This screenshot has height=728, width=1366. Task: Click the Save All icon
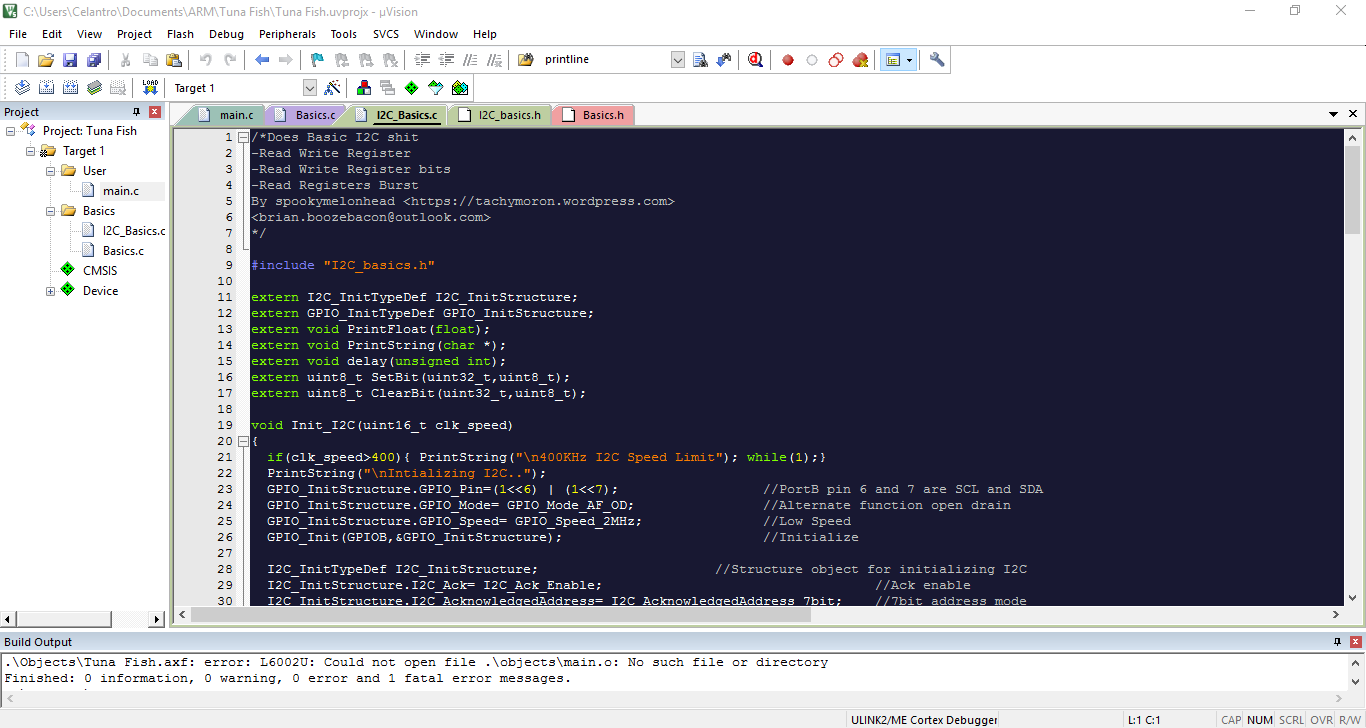[x=94, y=60]
